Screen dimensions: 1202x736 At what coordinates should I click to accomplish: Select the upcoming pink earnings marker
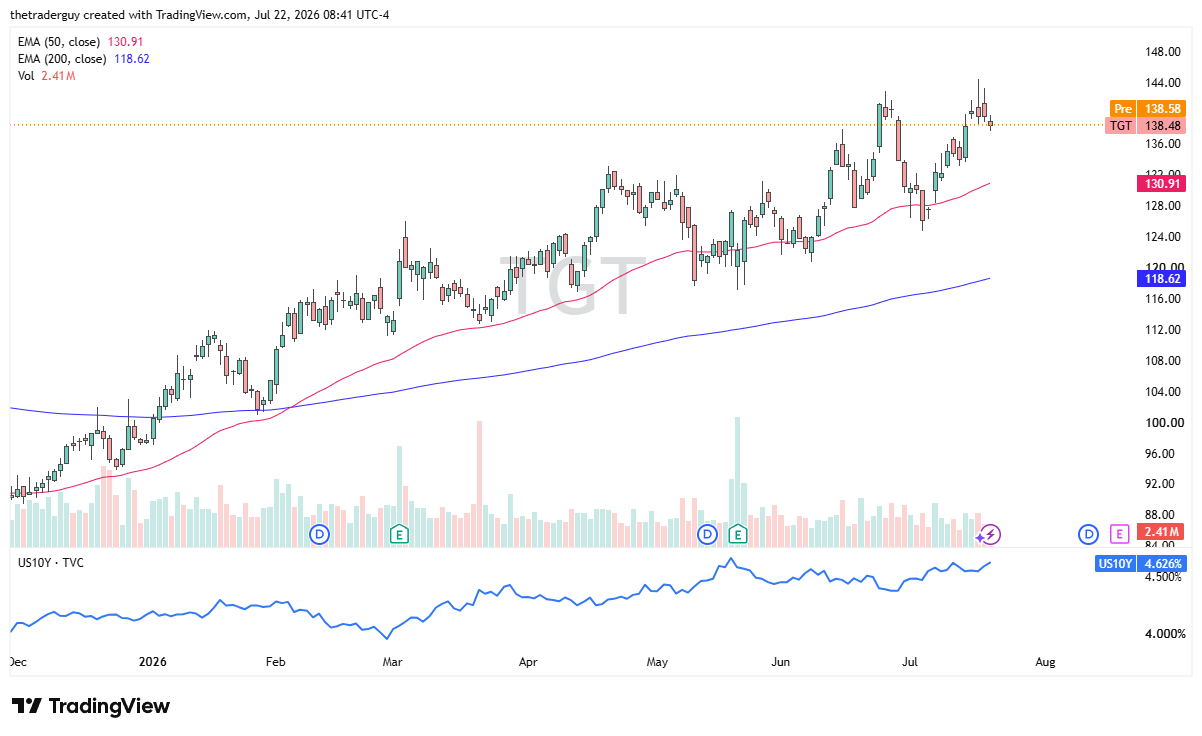pos(1119,534)
